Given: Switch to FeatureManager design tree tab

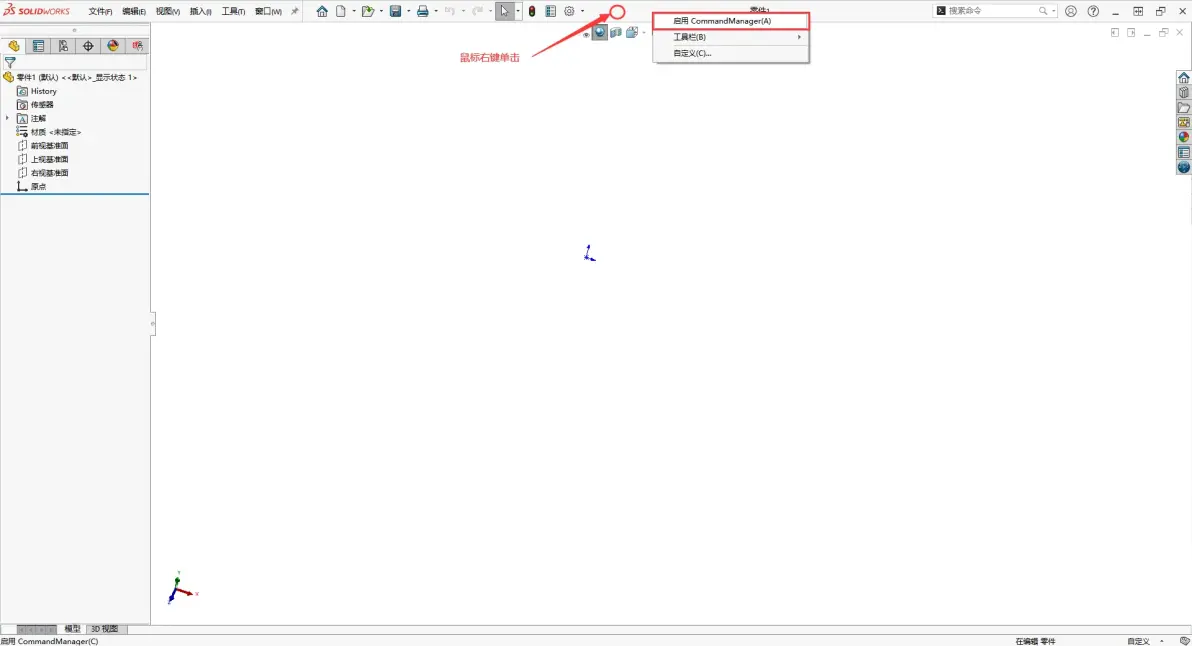Looking at the screenshot, I should point(14,46).
